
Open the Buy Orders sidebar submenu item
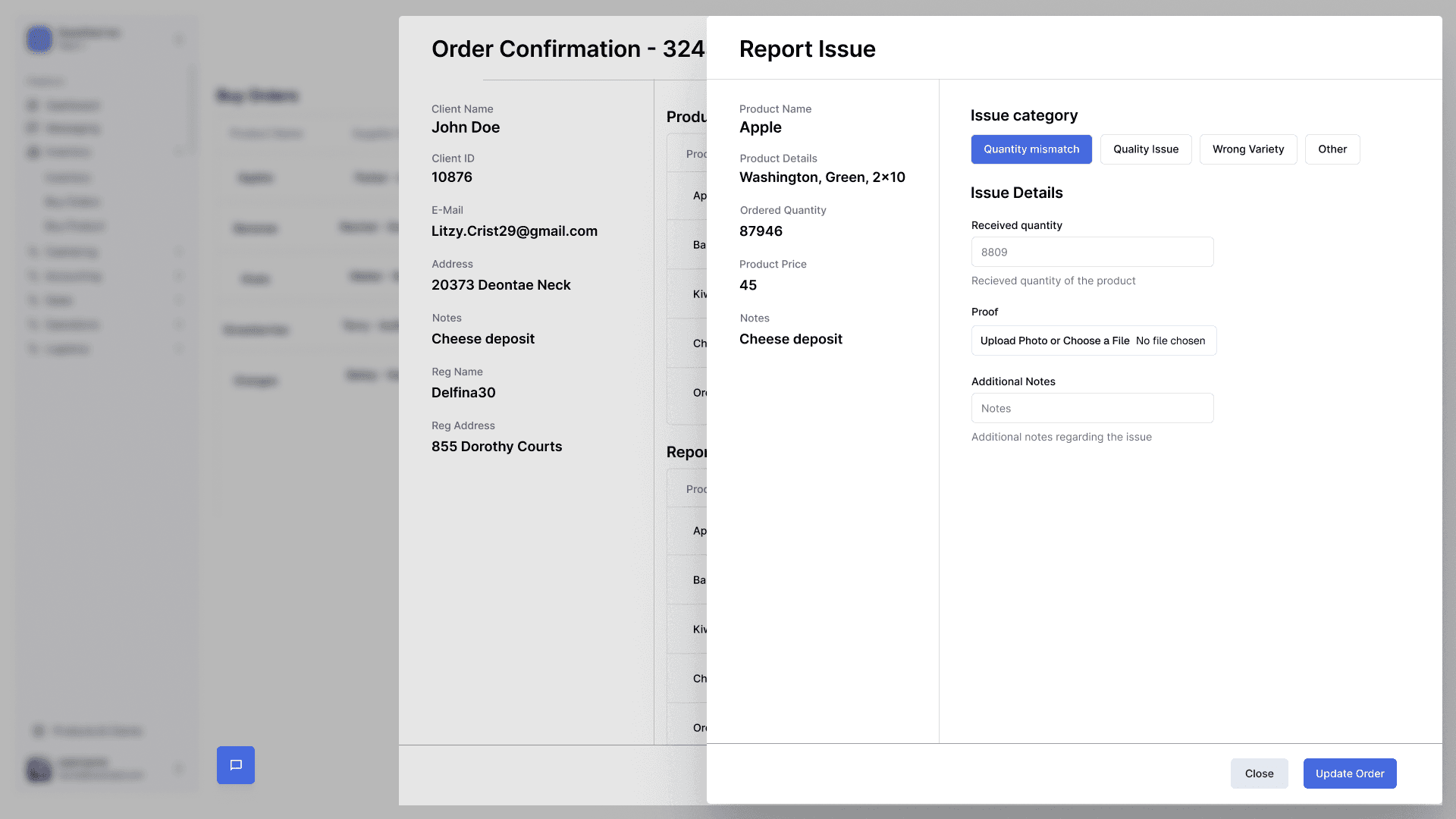(x=72, y=202)
